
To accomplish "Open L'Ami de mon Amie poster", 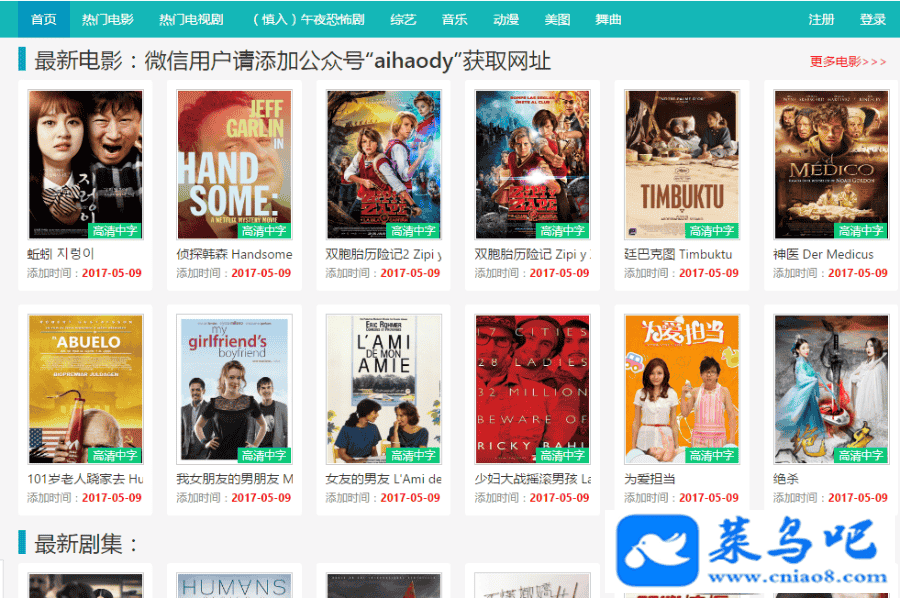I will tap(383, 389).
